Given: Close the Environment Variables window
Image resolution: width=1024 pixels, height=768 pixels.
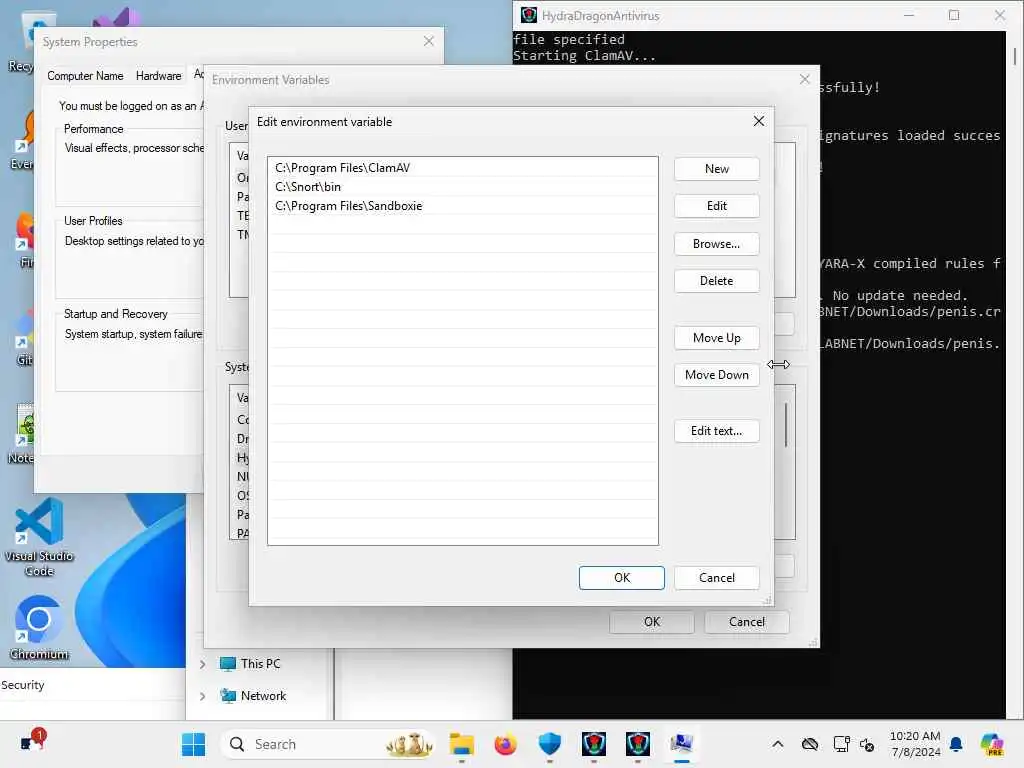Looking at the screenshot, I should coord(805,79).
